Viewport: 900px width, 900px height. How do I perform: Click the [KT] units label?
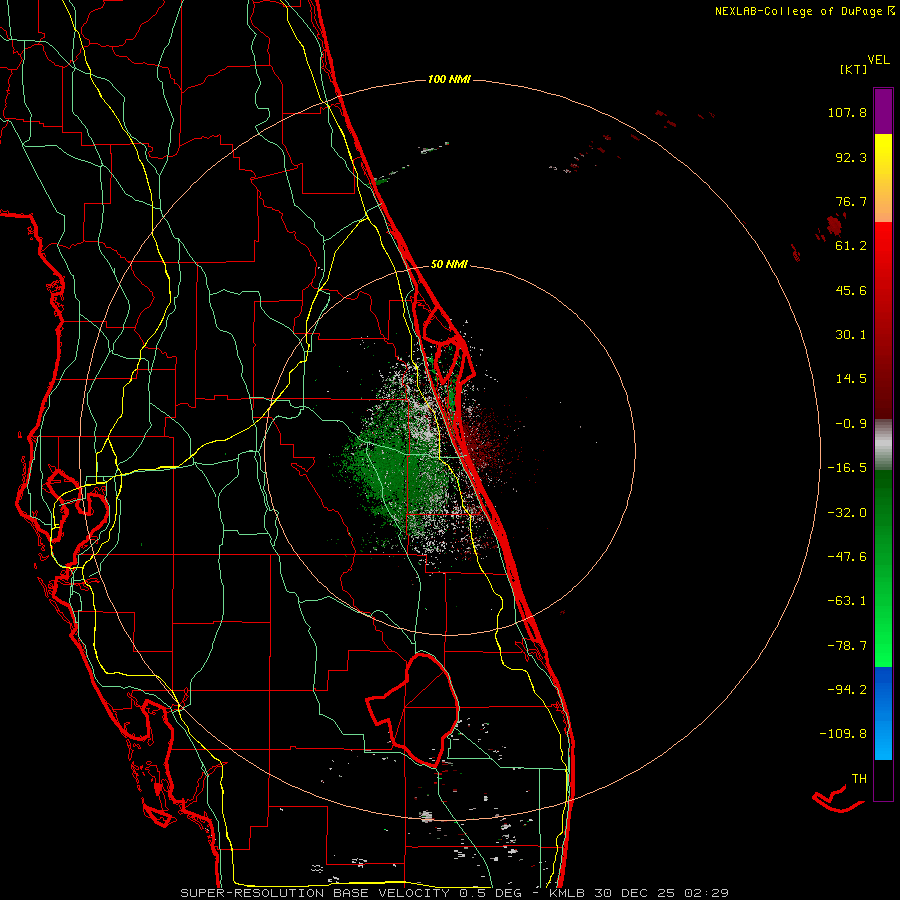[854, 69]
